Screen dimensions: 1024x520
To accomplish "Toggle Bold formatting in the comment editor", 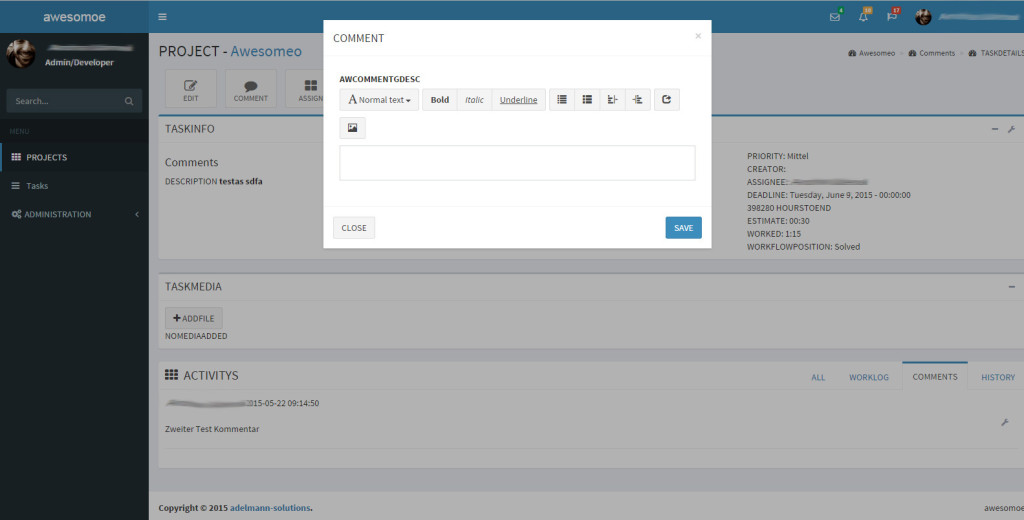I will [440, 100].
